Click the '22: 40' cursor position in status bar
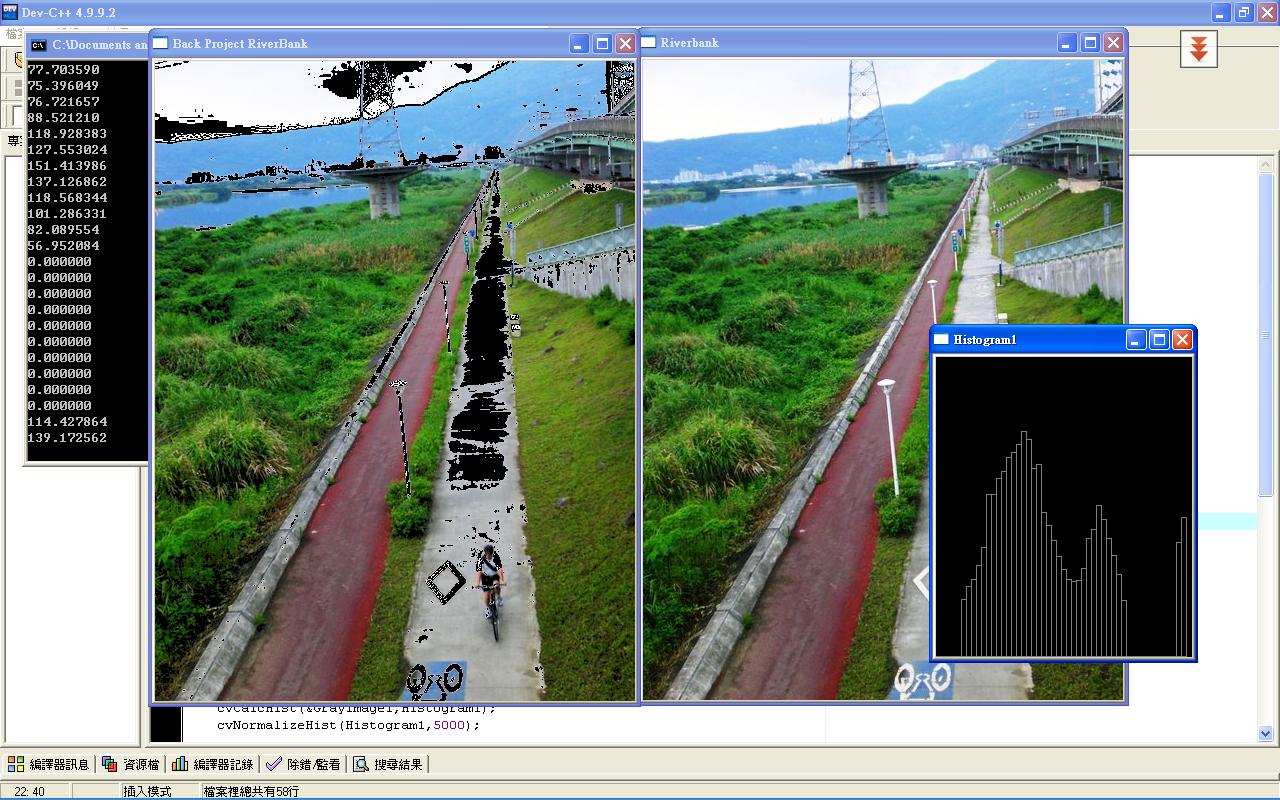The height and width of the screenshot is (800, 1280). 28,791
